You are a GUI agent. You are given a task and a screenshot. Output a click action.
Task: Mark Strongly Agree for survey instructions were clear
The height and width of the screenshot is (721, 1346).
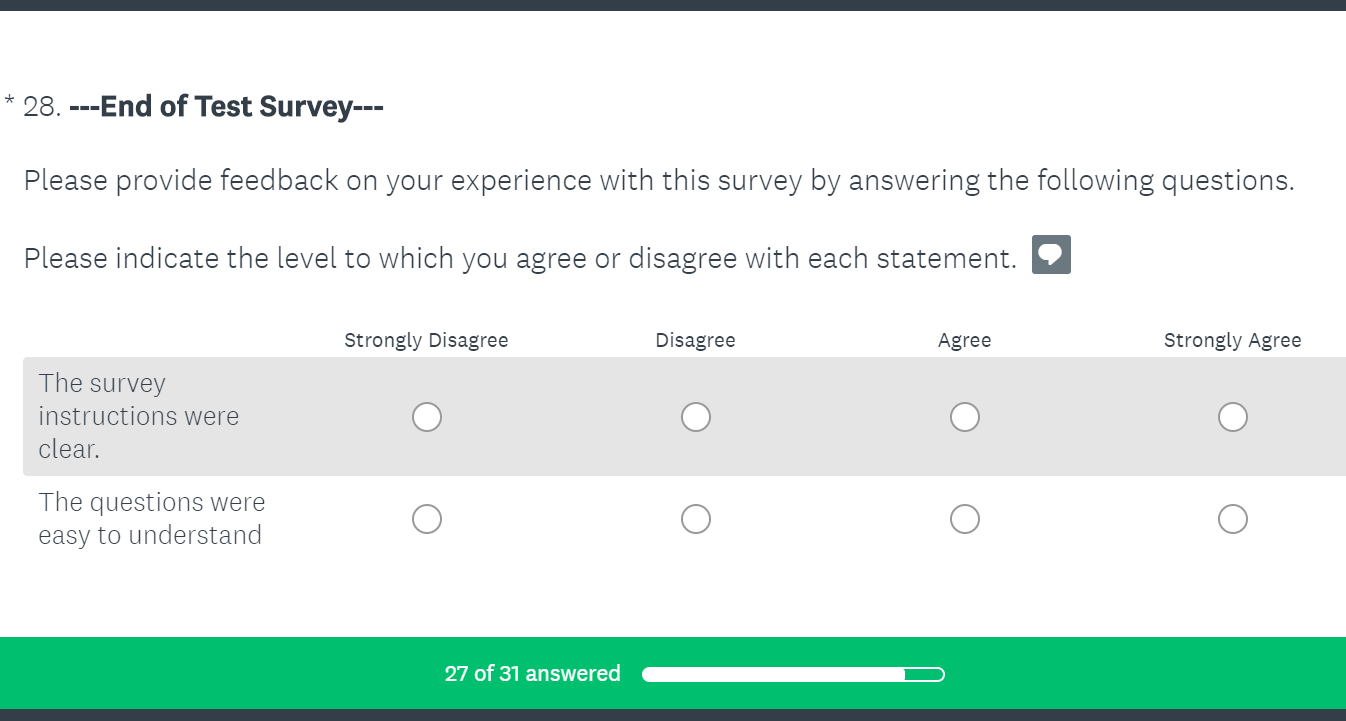(1233, 417)
